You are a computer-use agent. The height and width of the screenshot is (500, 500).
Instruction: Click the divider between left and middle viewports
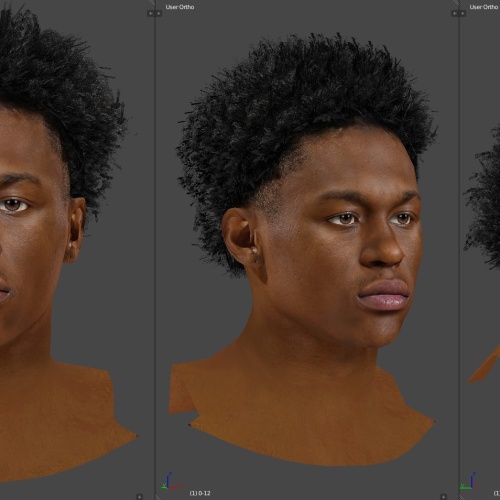click(155, 250)
